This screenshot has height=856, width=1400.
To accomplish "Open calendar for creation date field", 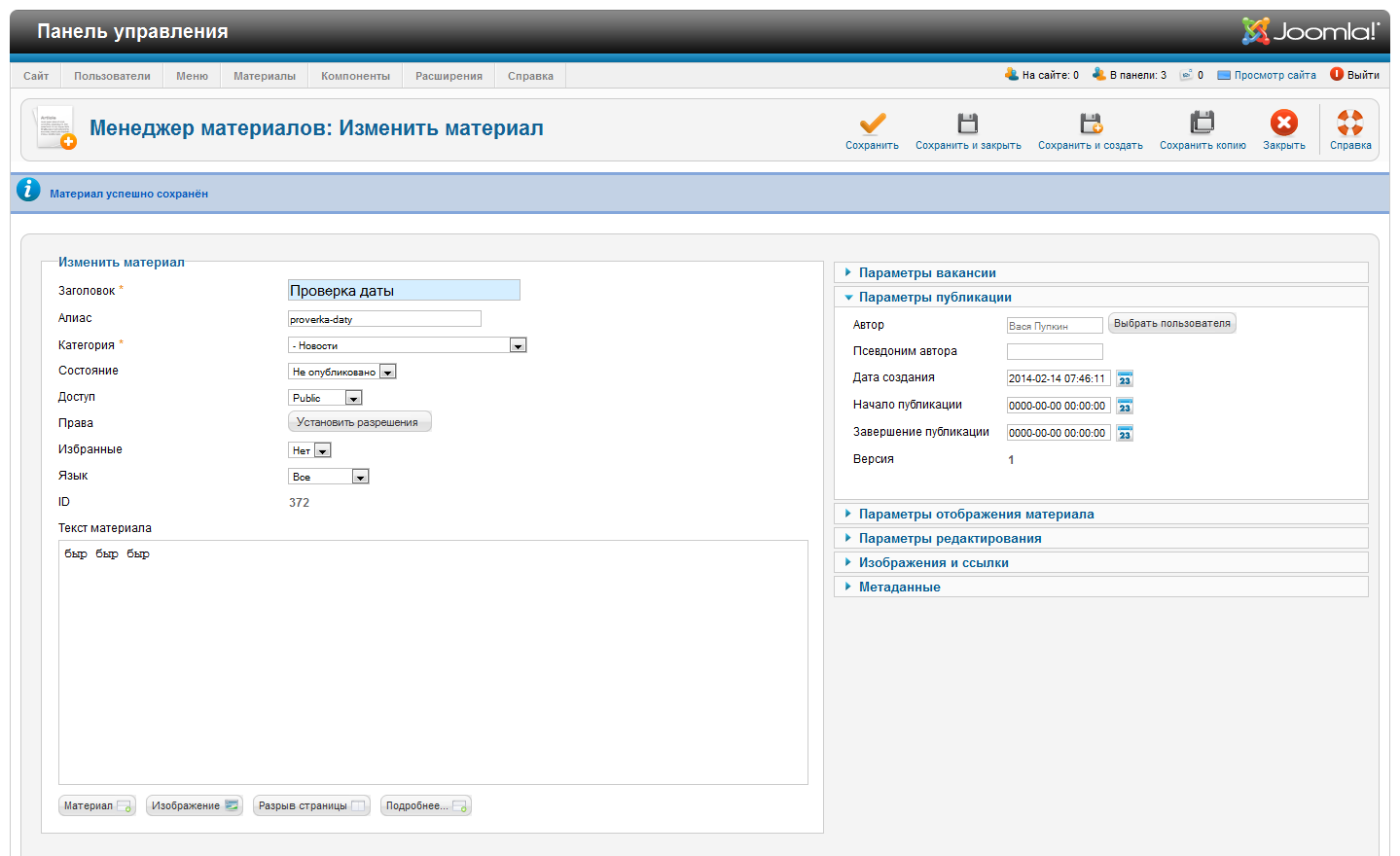I will point(1125,378).
